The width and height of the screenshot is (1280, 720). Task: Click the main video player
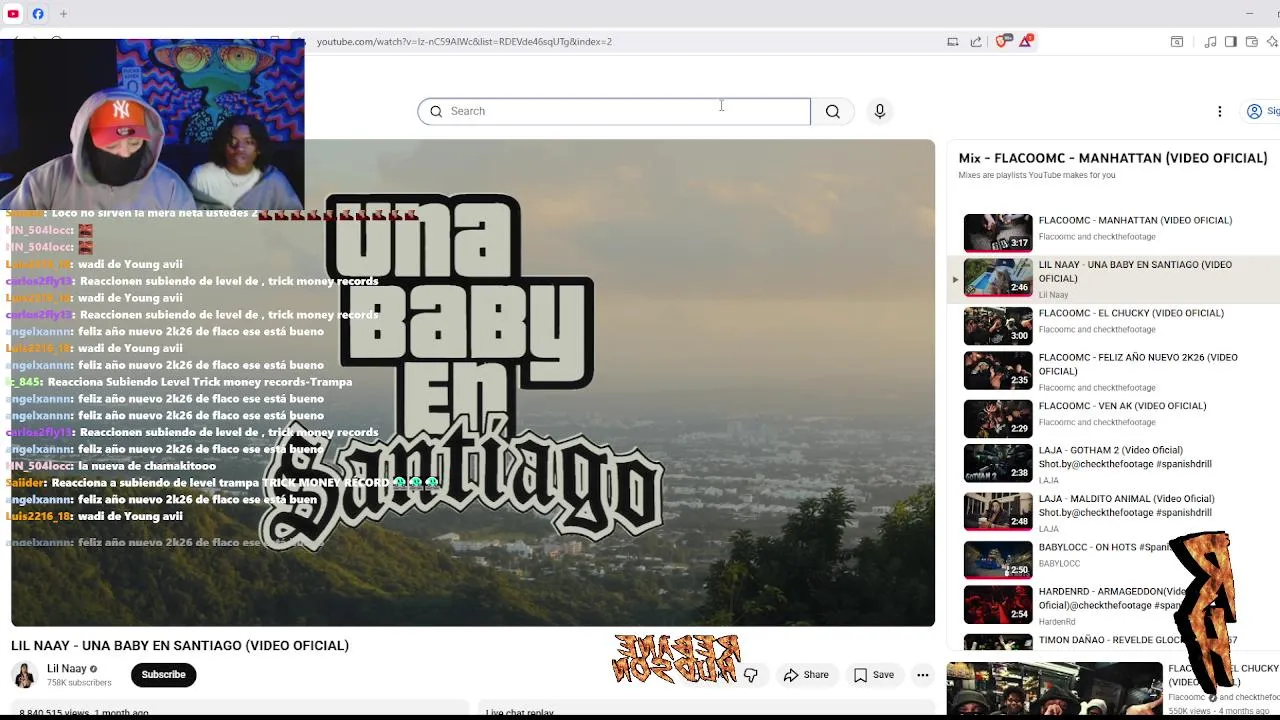click(473, 383)
